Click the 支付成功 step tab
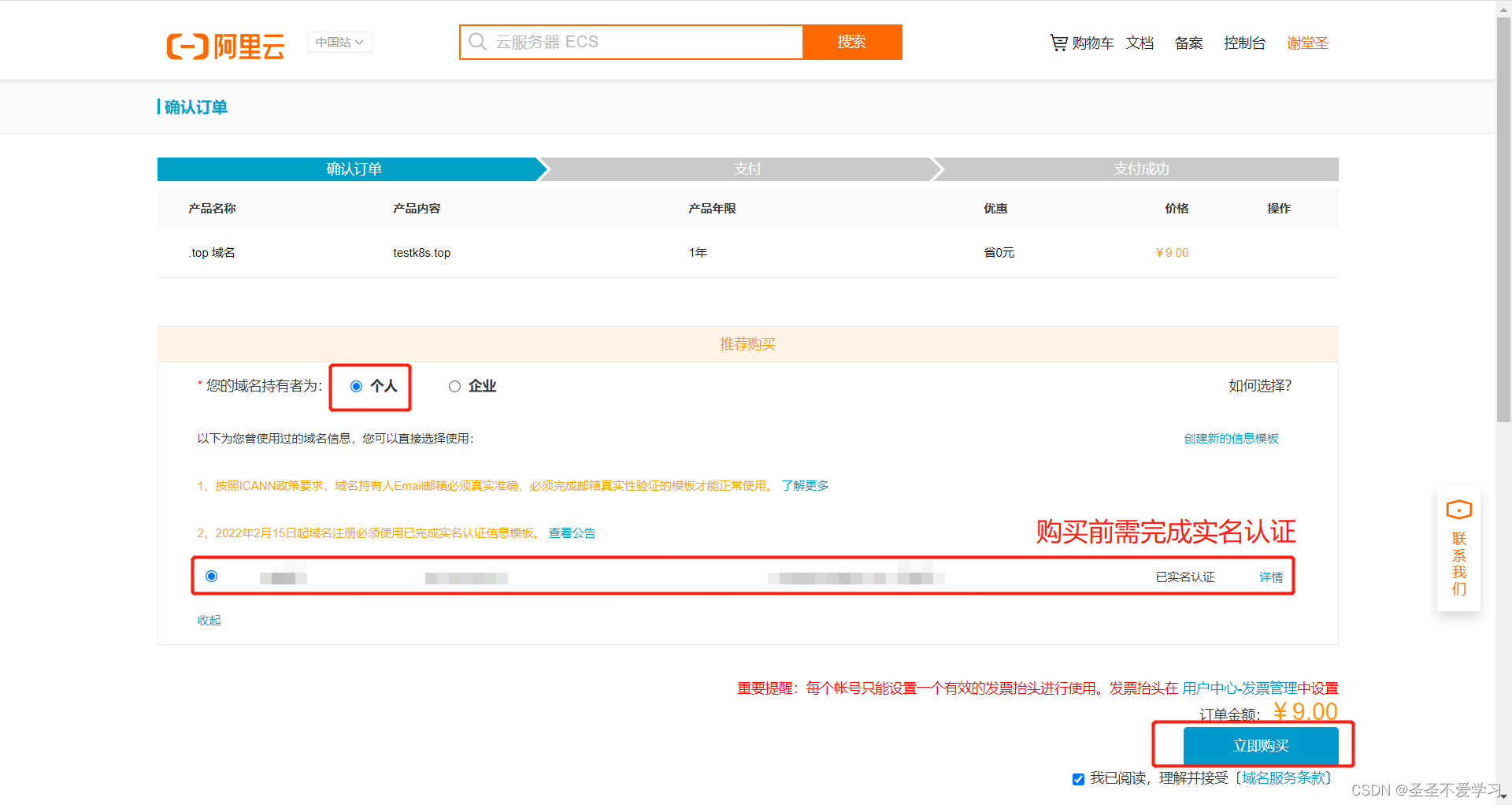This screenshot has width=1512, height=805. [x=1140, y=169]
